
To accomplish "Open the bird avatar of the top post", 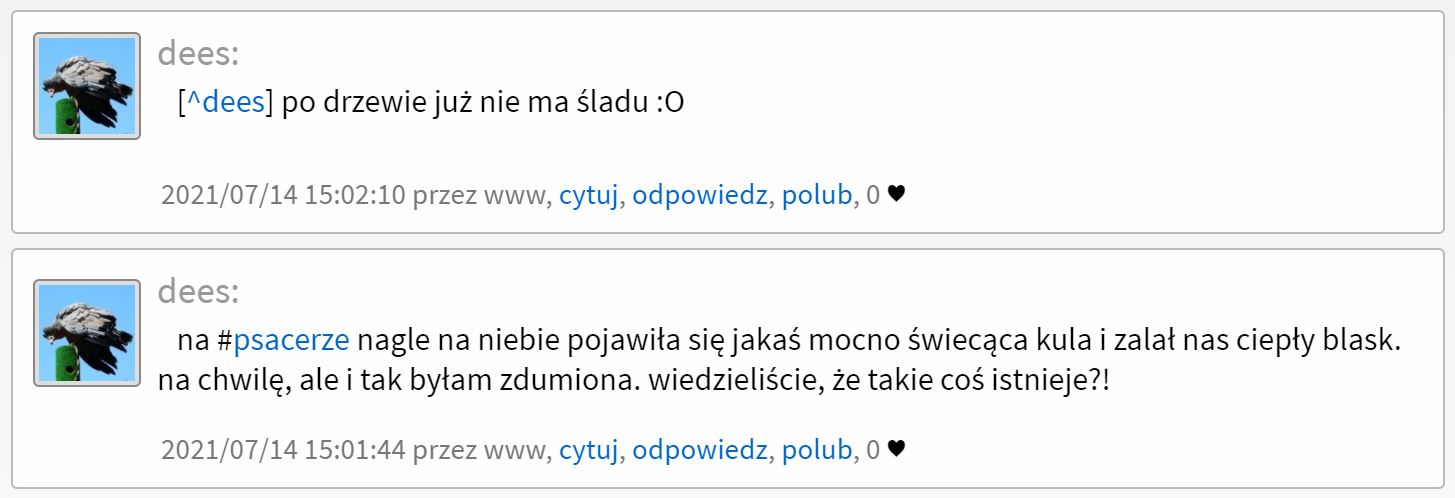I will point(86,86).
